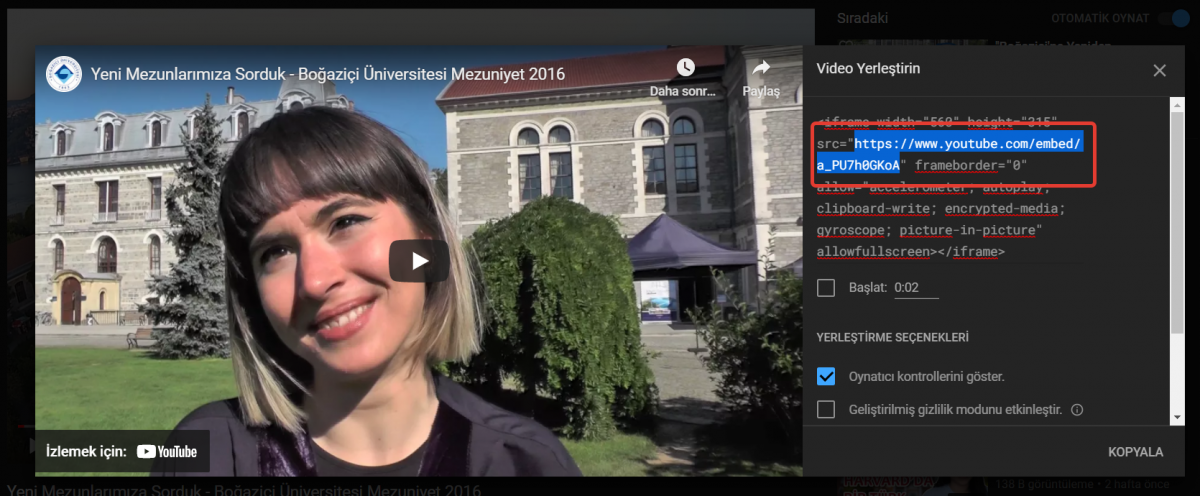The height and width of the screenshot is (496, 1200).
Task: Click the İzlemek için label in player
Action: point(86,451)
